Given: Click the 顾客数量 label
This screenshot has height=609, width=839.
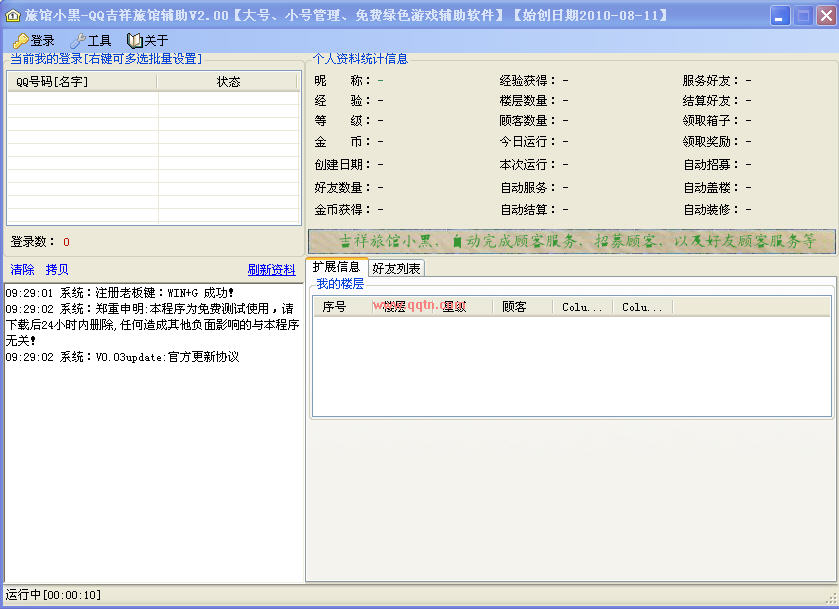Looking at the screenshot, I should [527, 120].
